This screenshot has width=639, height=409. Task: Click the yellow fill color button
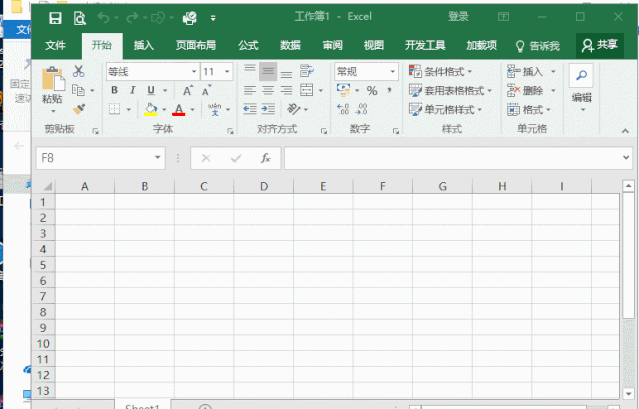click(x=151, y=109)
